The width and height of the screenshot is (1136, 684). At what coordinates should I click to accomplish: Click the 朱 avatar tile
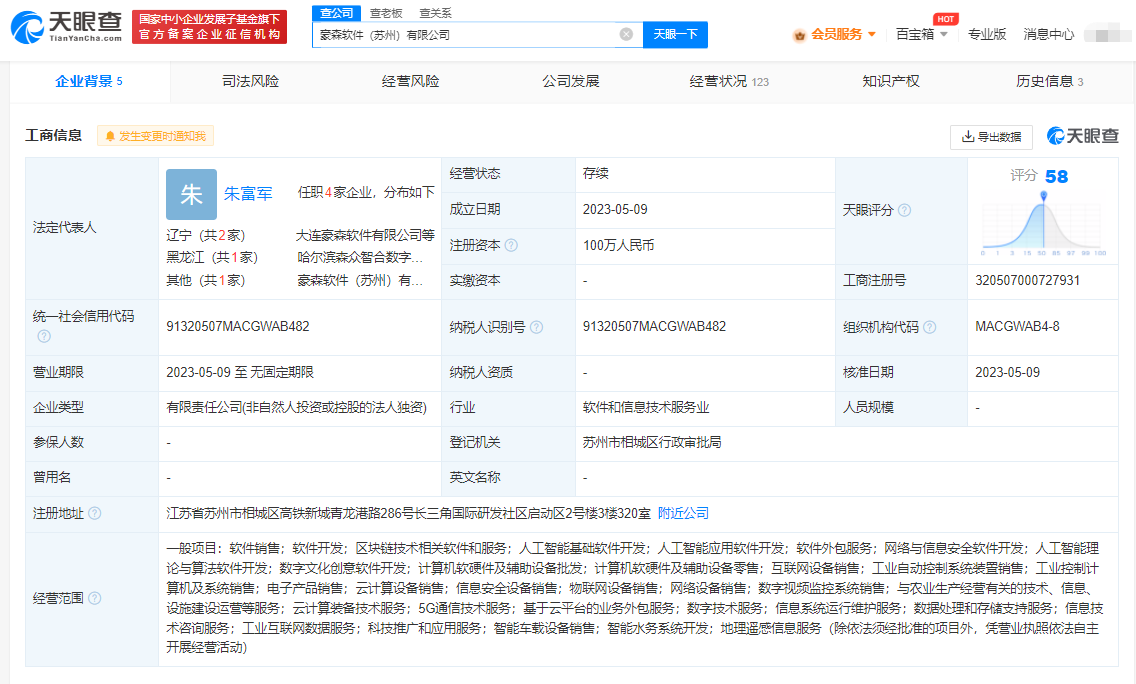pos(191,194)
